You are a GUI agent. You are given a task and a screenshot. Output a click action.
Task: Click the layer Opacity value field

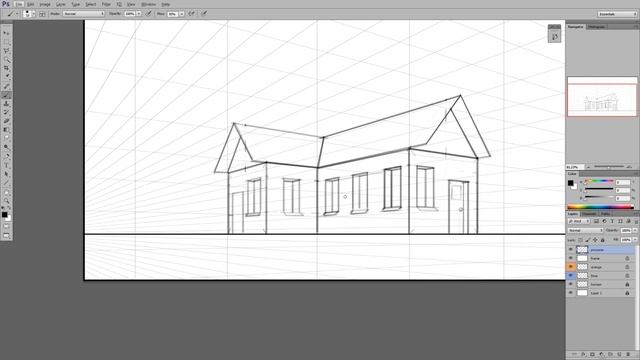pyautogui.click(x=626, y=230)
